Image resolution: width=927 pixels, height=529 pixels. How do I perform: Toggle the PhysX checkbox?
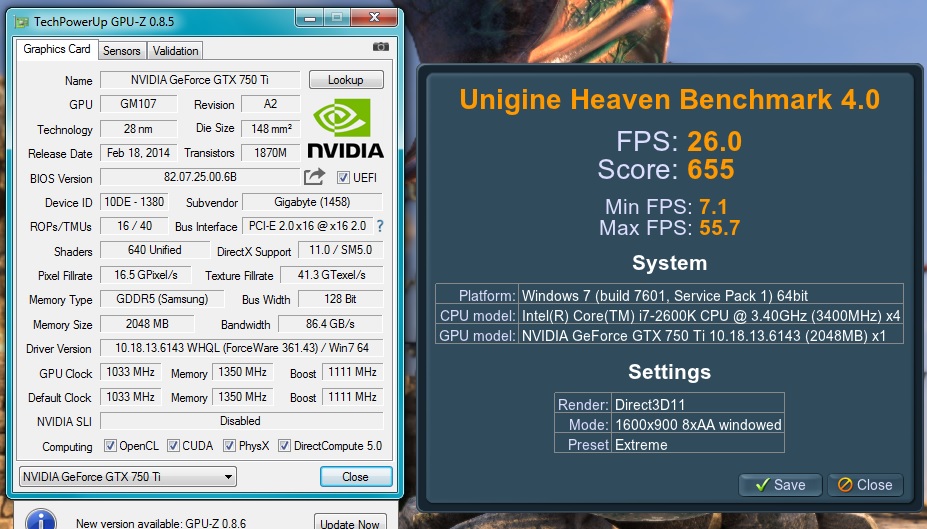pos(229,446)
